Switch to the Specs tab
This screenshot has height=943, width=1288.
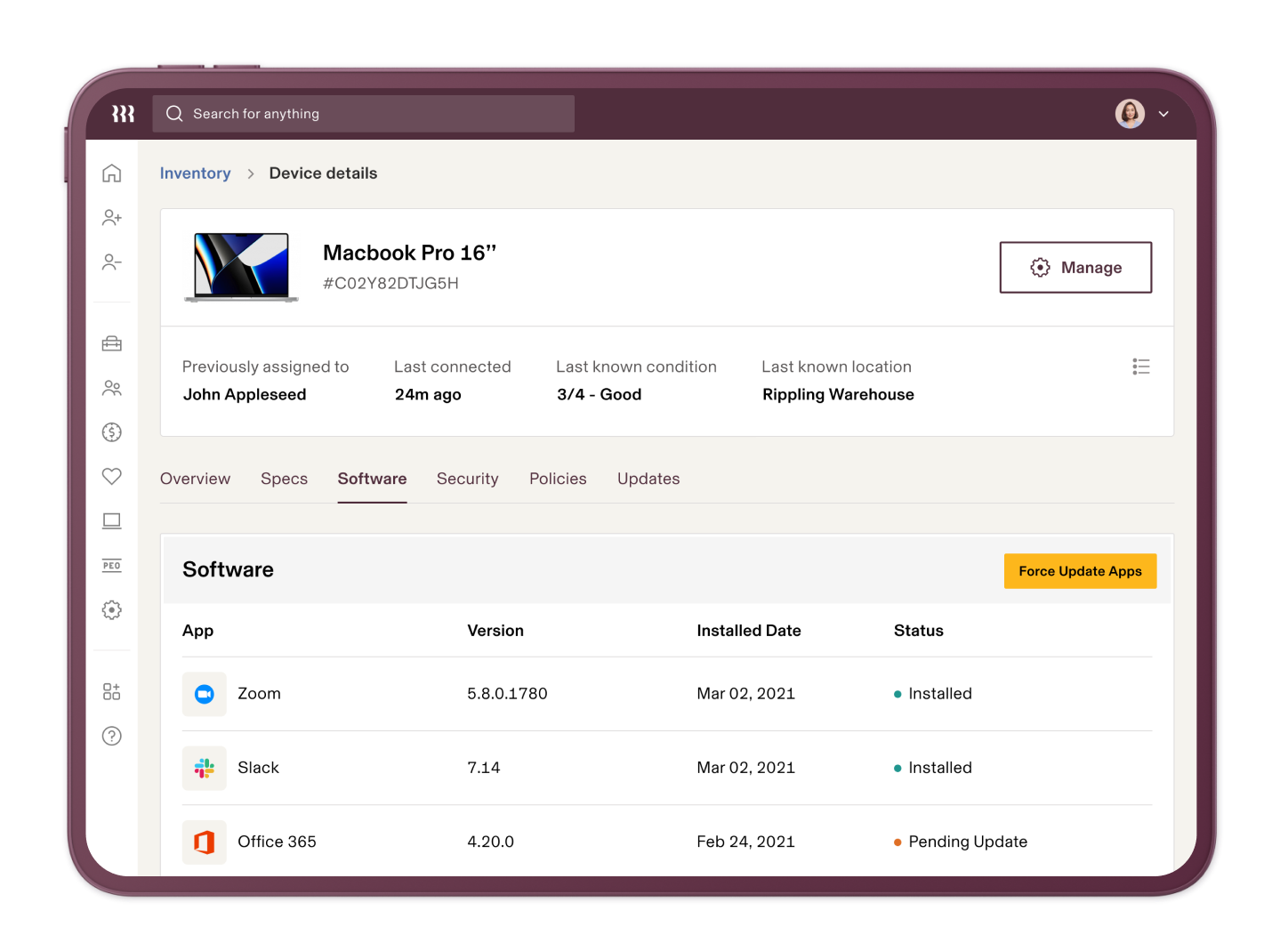point(284,479)
